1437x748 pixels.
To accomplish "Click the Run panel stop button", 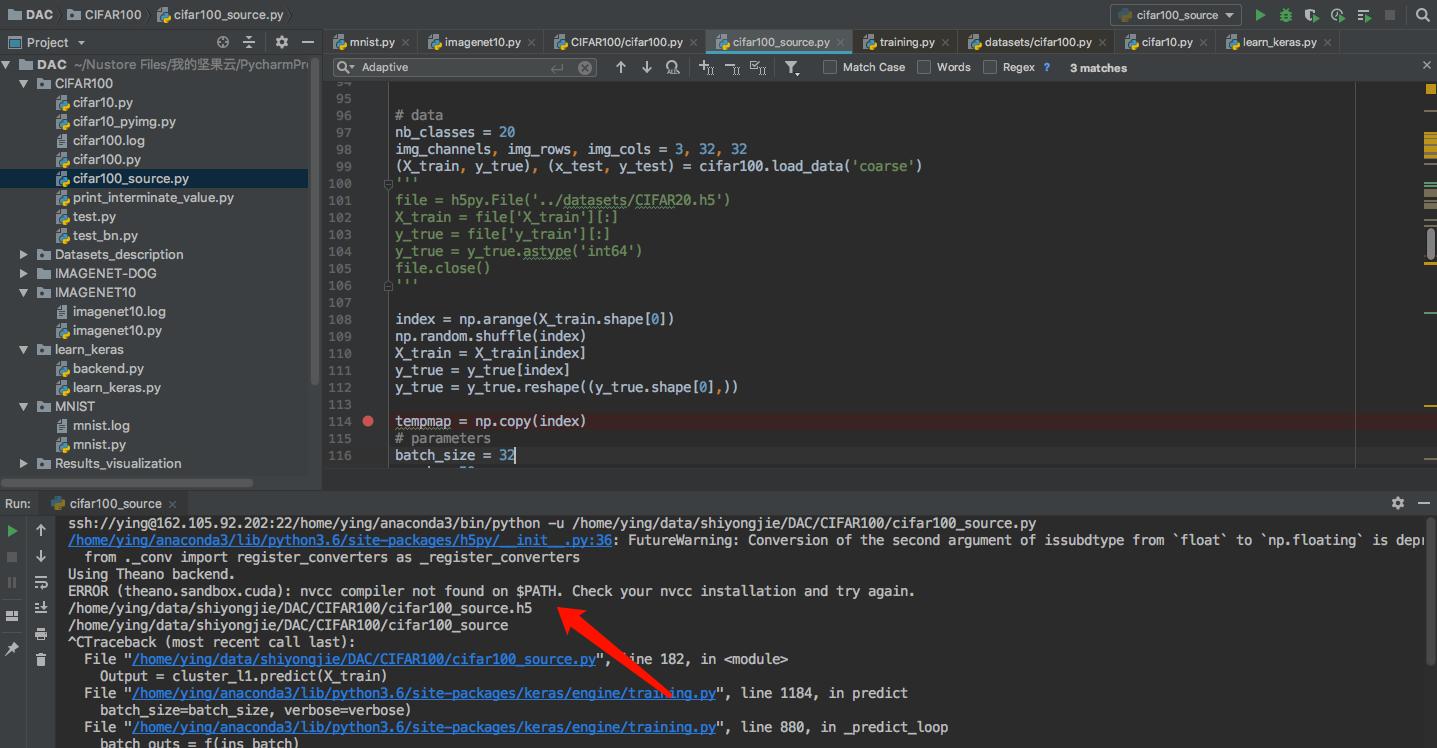I will point(13,556).
